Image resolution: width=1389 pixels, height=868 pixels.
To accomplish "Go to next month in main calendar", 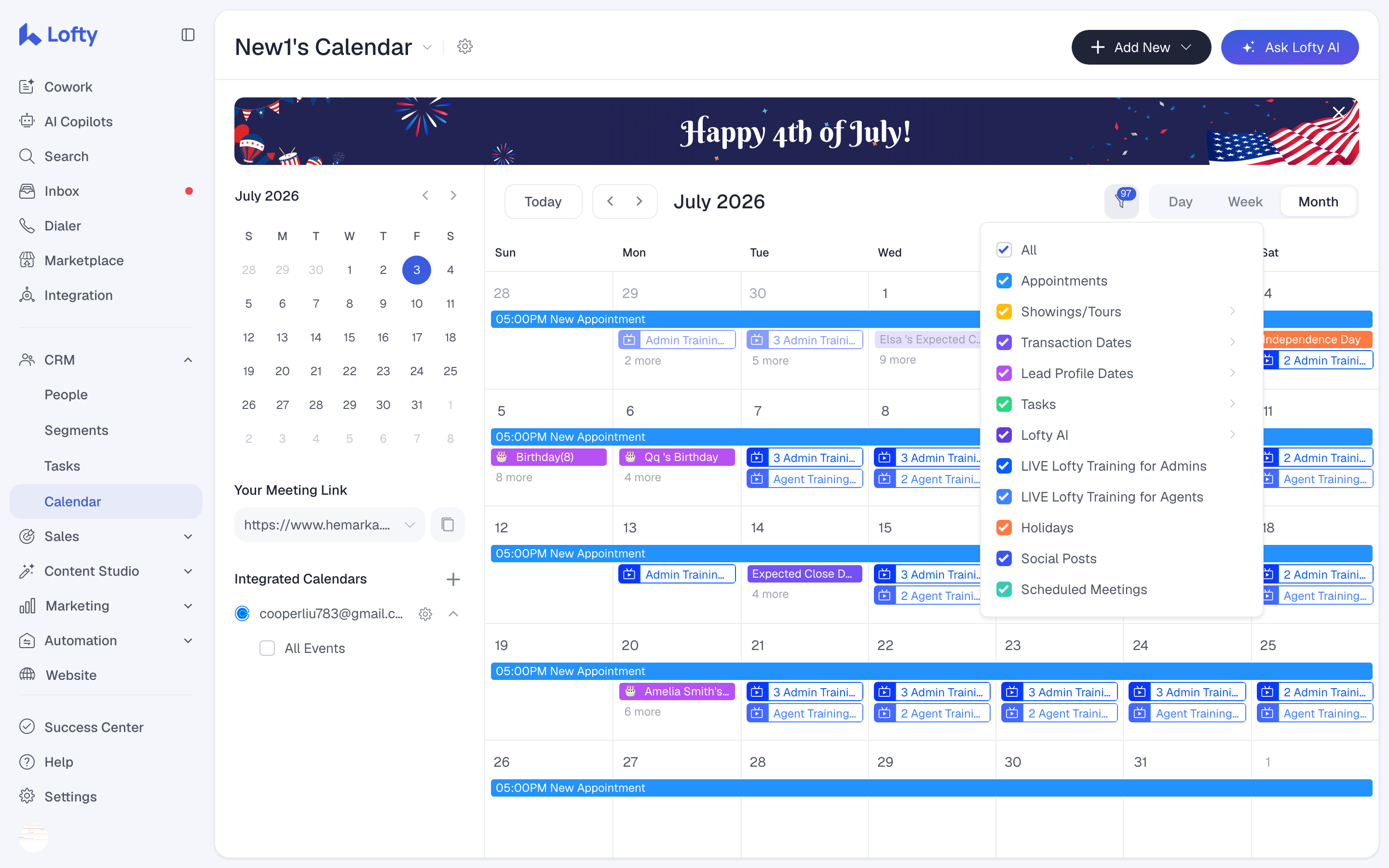I will click(640, 202).
